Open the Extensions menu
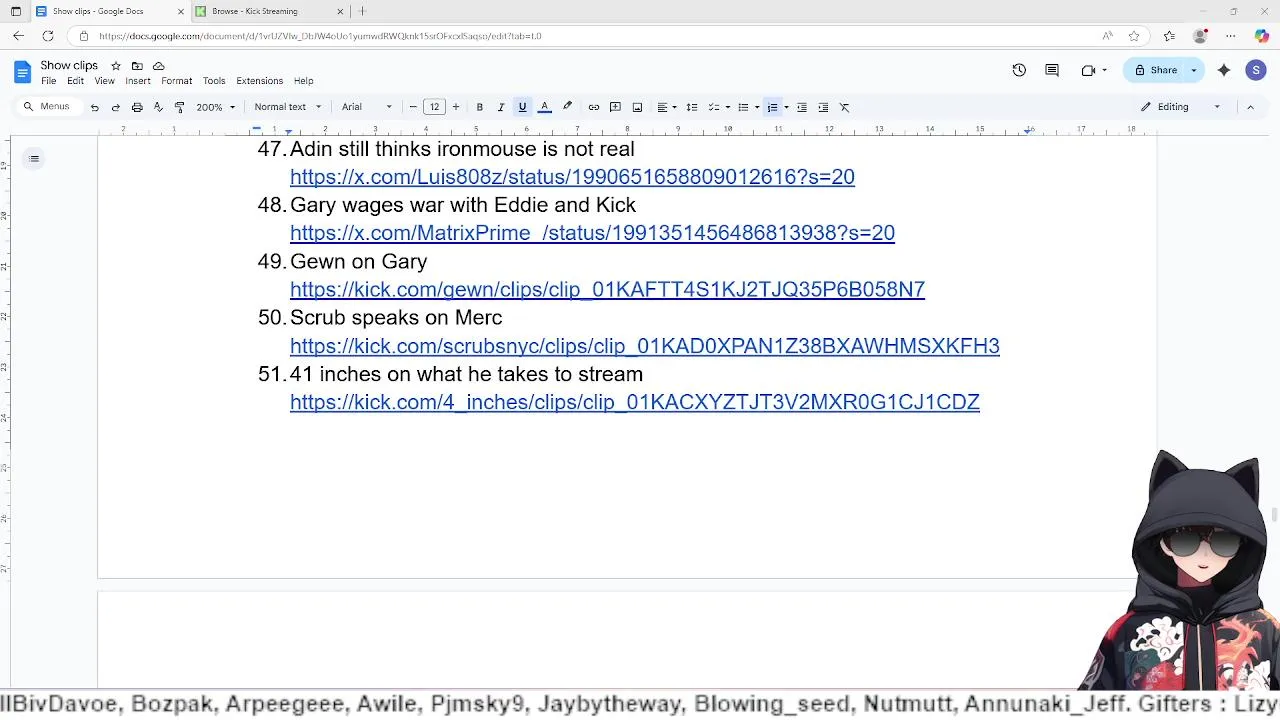Viewport: 1280px width, 720px height. [259, 81]
